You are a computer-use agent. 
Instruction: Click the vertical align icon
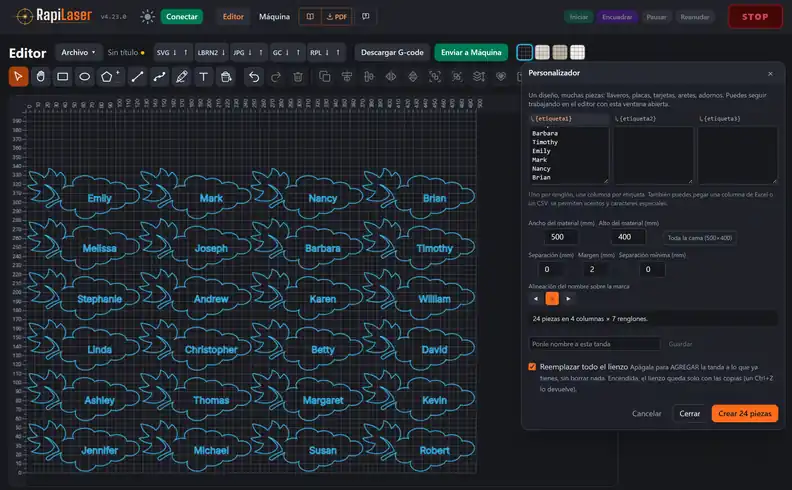coord(369,77)
